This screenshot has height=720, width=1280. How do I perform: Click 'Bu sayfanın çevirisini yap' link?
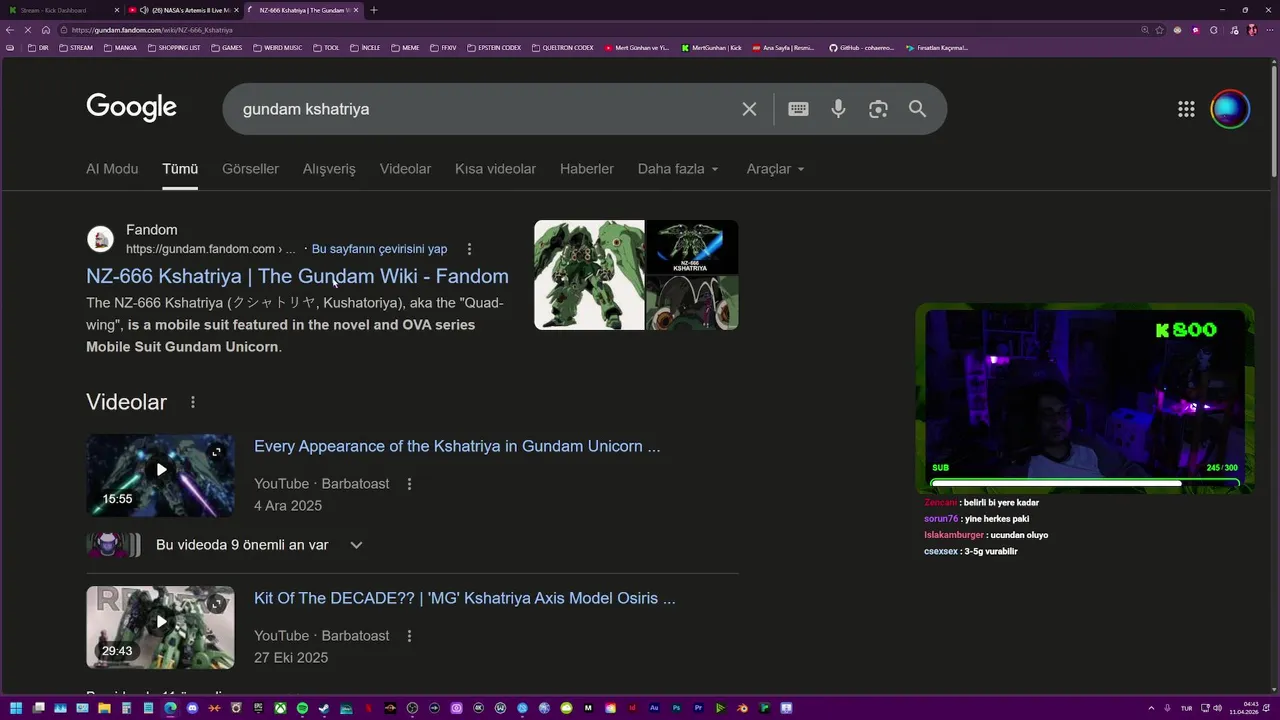coord(379,249)
